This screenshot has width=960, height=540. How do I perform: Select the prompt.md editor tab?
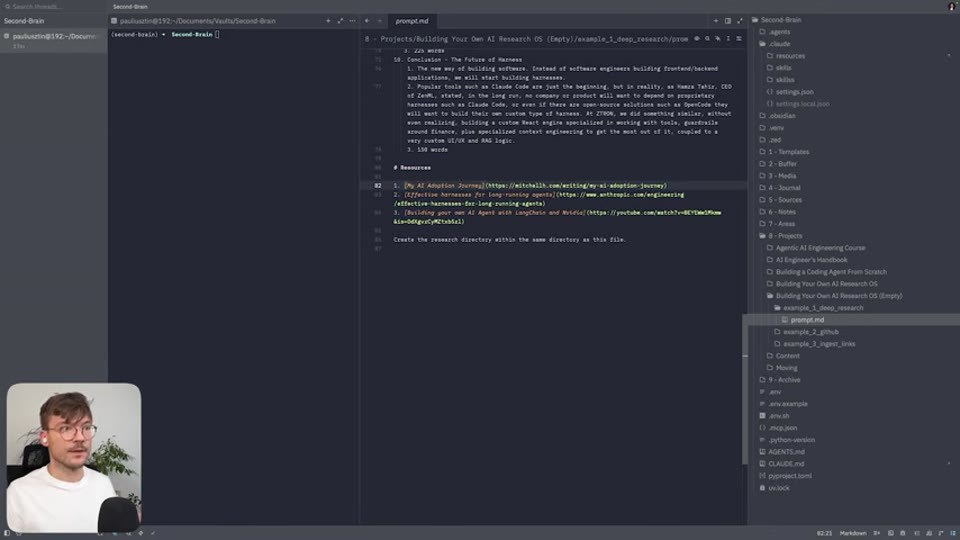click(x=411, y=21)
